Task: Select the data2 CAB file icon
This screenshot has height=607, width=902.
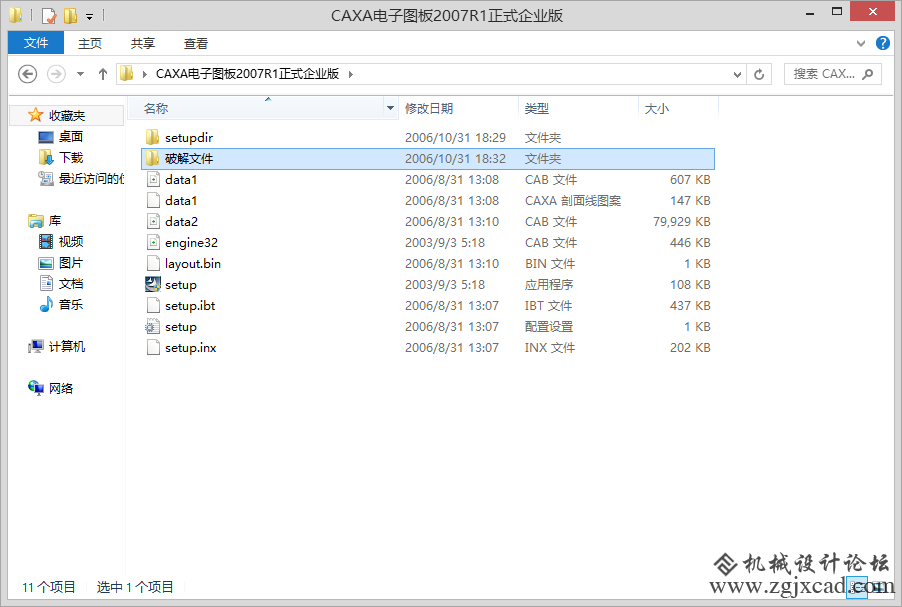Action: [x=153, y=221]
